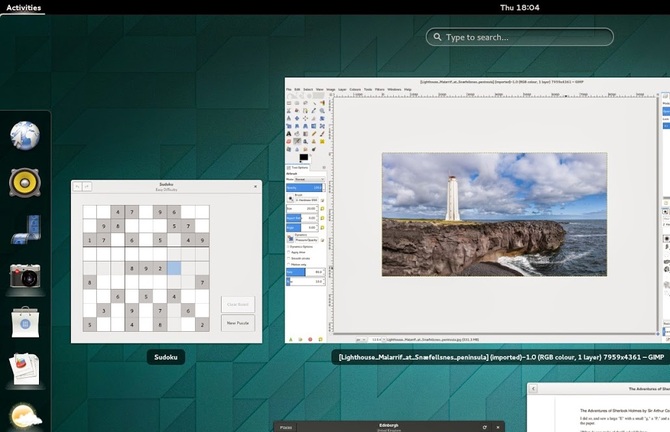Open the camera photo app dock icon

[25, 276]
